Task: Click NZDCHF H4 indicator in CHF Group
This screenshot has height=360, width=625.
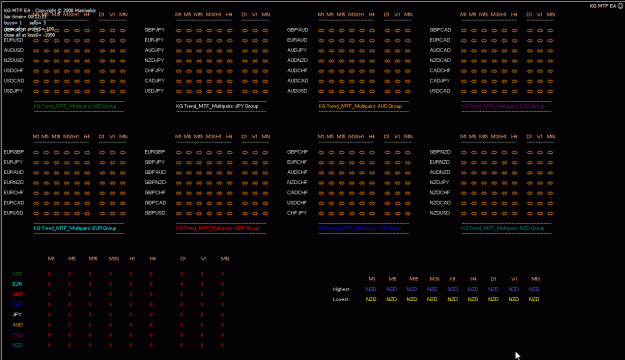Action: coord(372,183)
